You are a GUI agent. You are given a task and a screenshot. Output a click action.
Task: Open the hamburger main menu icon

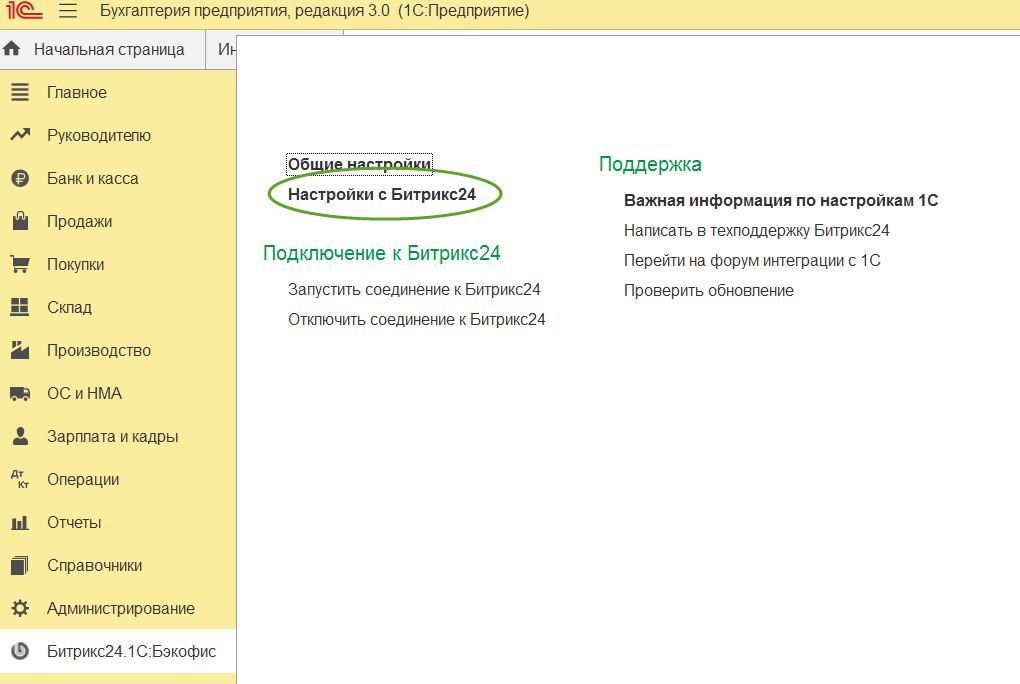(68, 10)
